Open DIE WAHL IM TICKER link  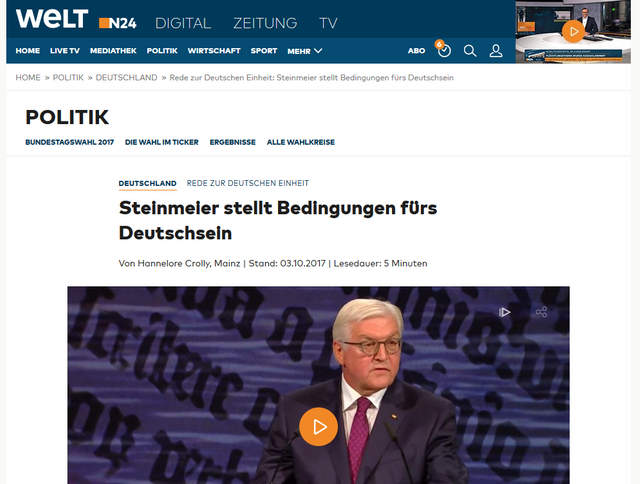point(162,142)
